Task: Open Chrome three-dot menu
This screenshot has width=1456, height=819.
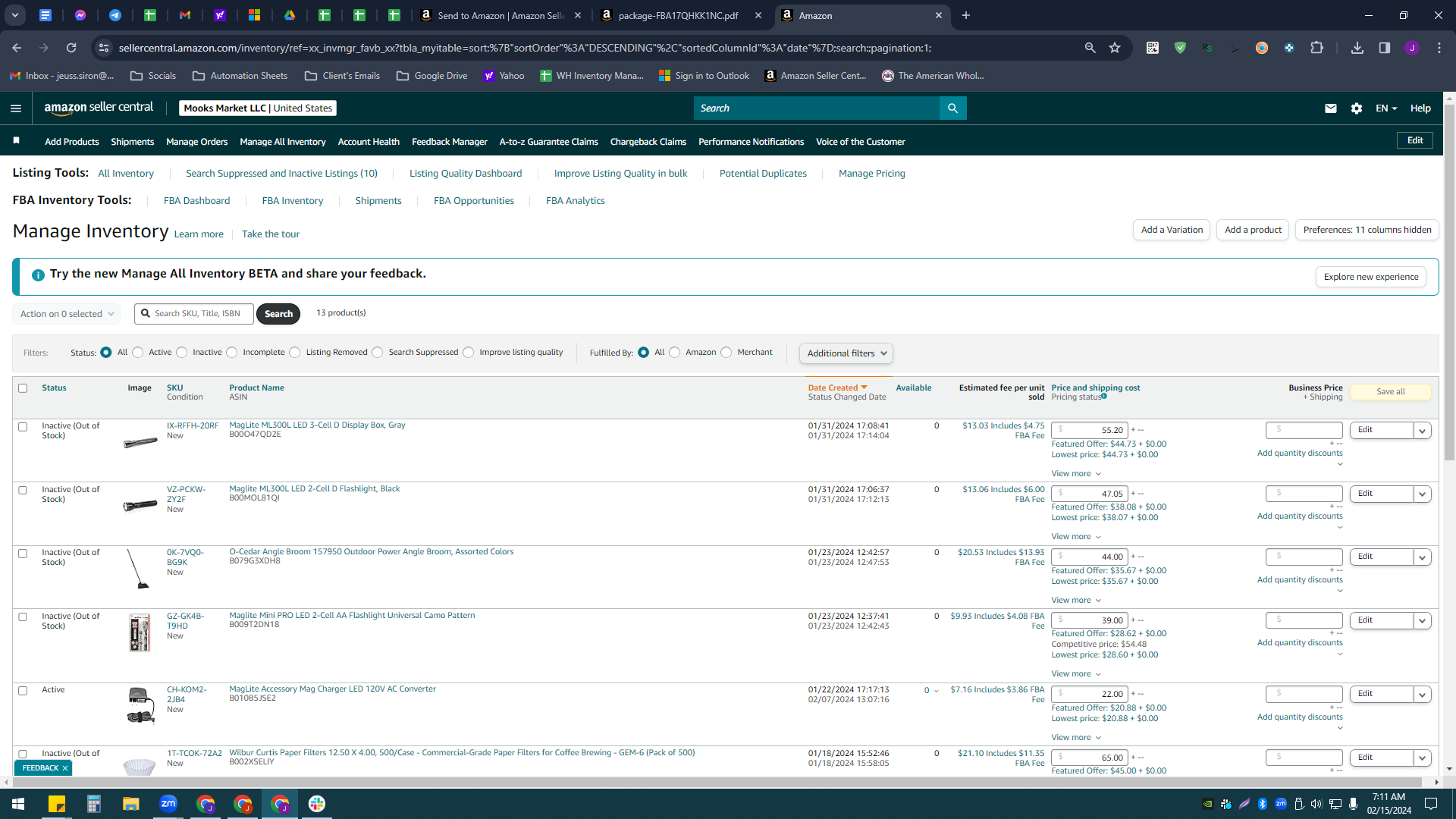Action: 1439,48
